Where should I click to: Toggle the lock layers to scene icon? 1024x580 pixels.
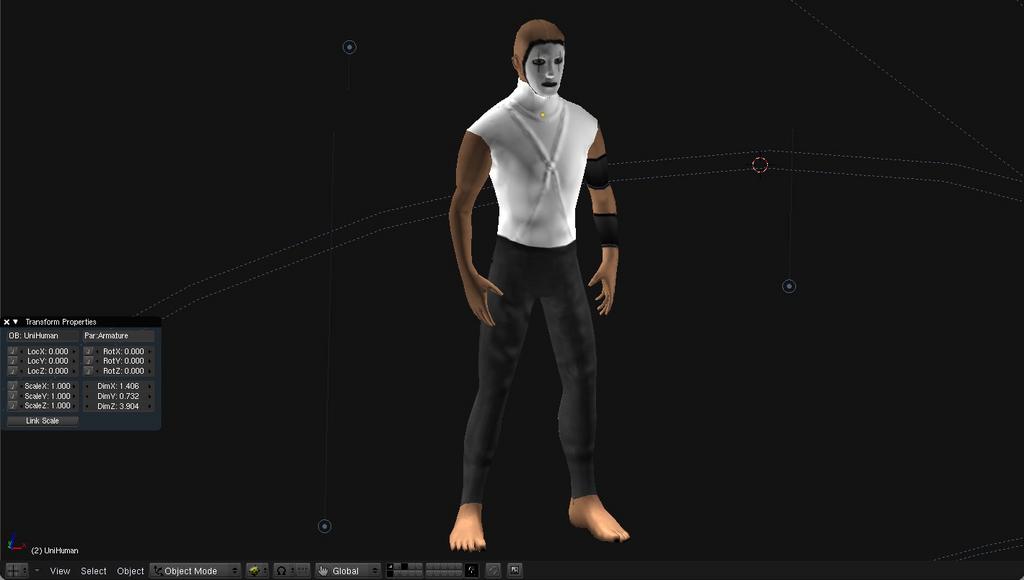pos(472,571)
